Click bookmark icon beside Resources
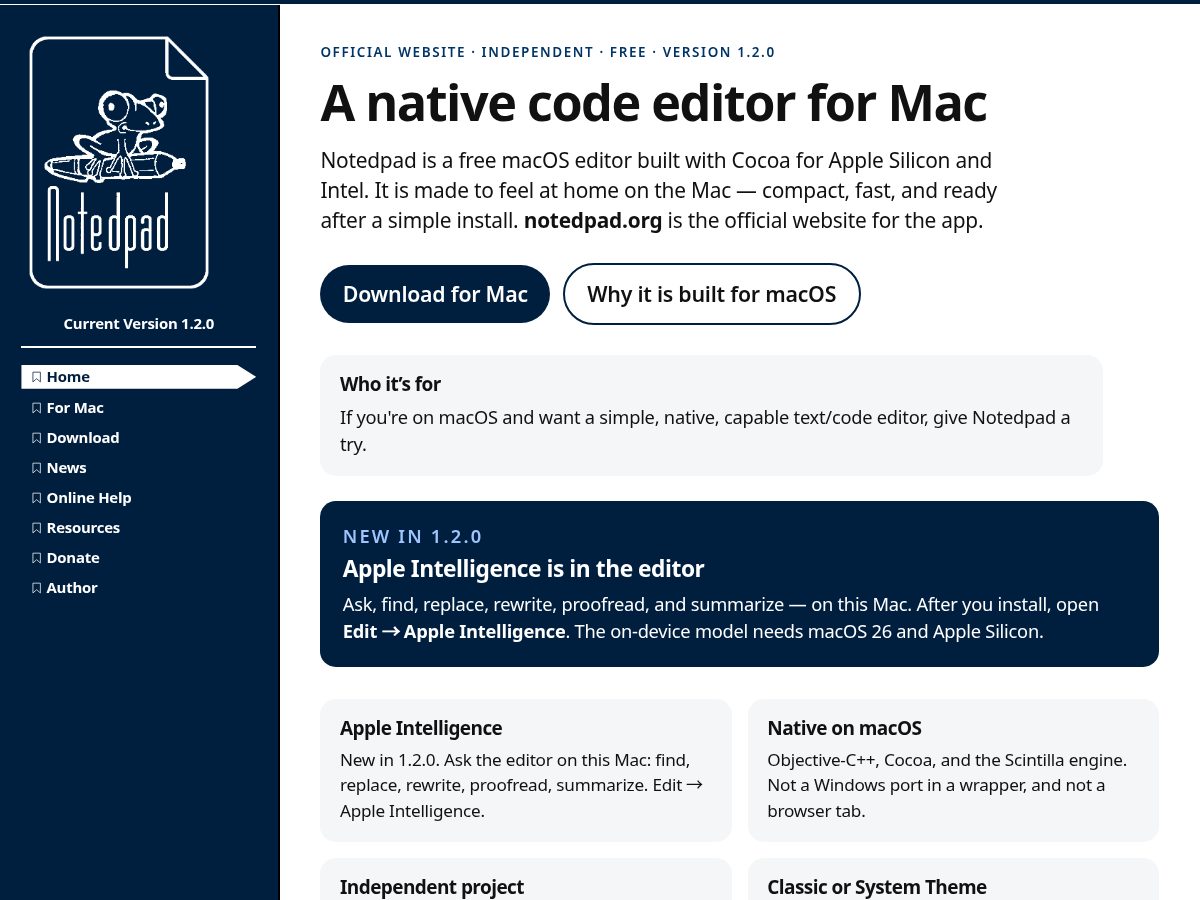Image resolution: width=1200 pixels, height=900 pixels. [x=37, y=528]
